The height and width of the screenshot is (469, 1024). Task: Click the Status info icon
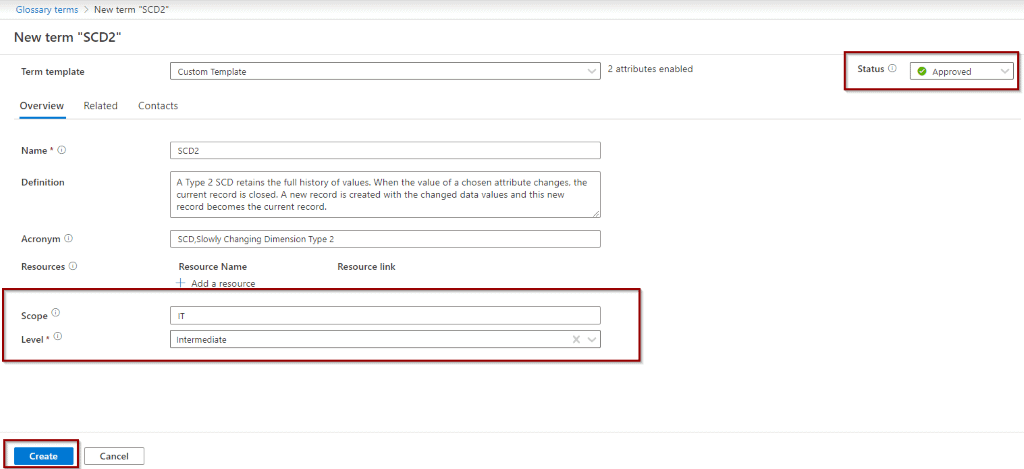(892, 69)
